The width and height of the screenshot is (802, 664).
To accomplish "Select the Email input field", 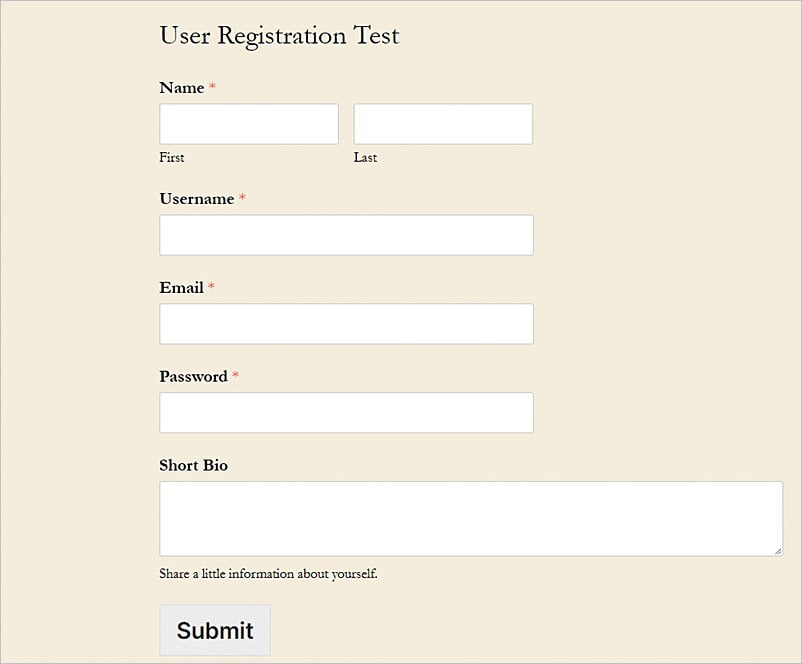I will [346, 324].
